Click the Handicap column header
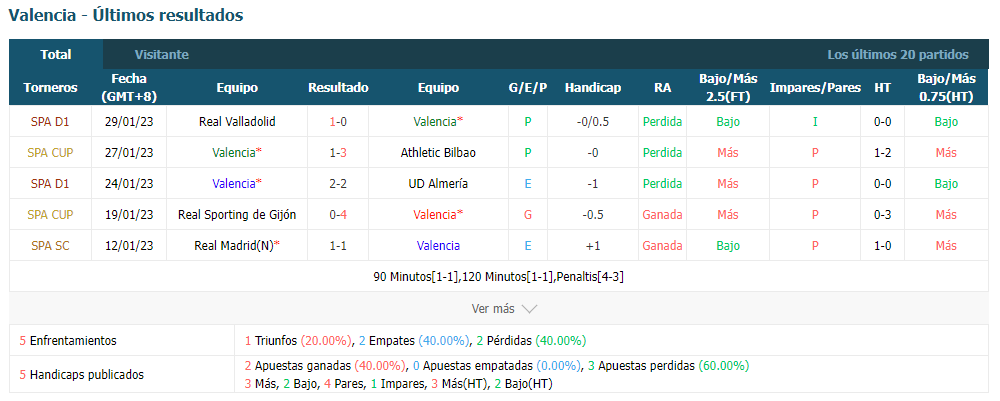Screen dimensions: 1000x401 [592, 88]
